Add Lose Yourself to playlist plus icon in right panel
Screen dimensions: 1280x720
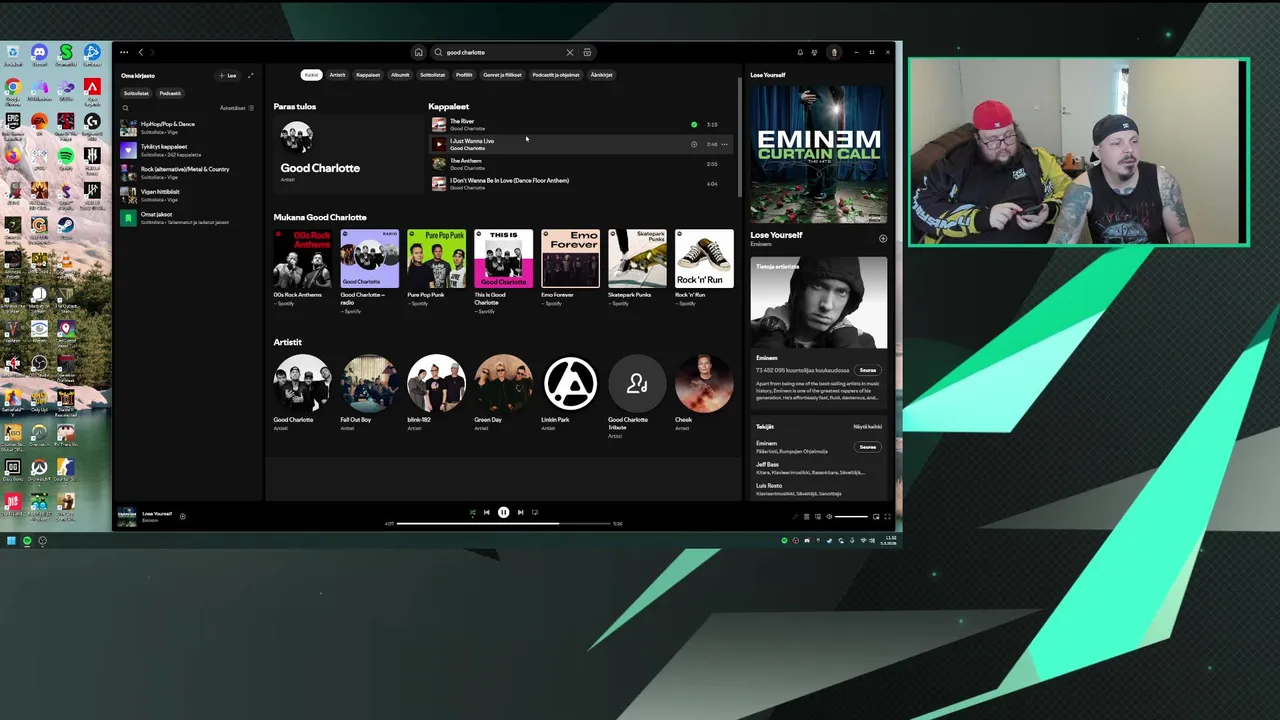pyautogui.click(x=883, y=238)
